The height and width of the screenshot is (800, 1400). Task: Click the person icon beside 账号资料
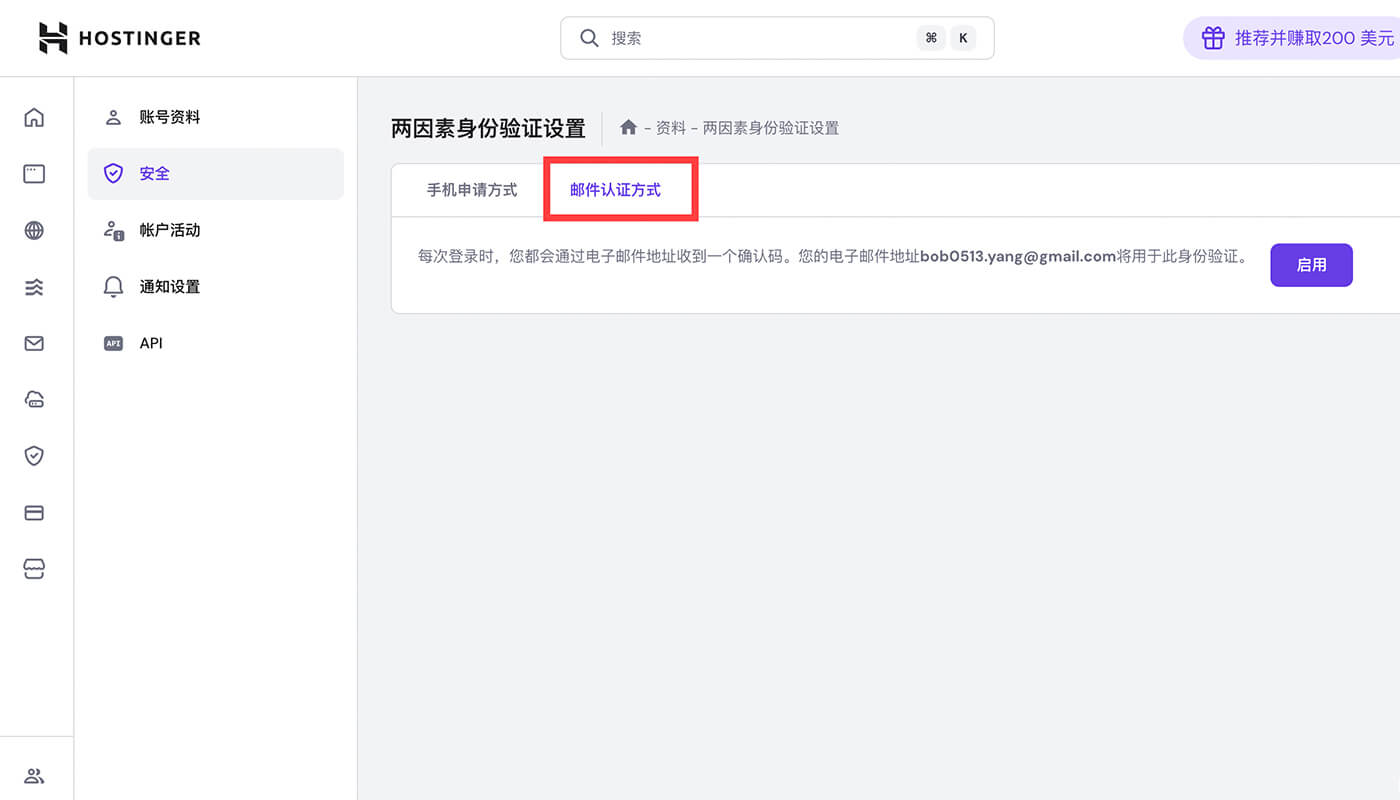[x=113, y=117]
